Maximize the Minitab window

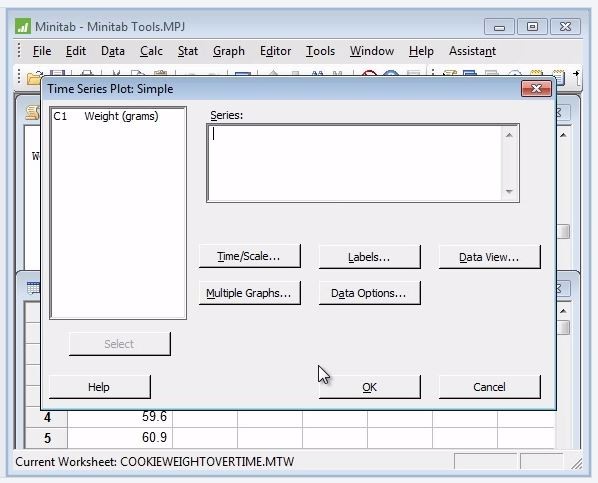click(532, 27)
